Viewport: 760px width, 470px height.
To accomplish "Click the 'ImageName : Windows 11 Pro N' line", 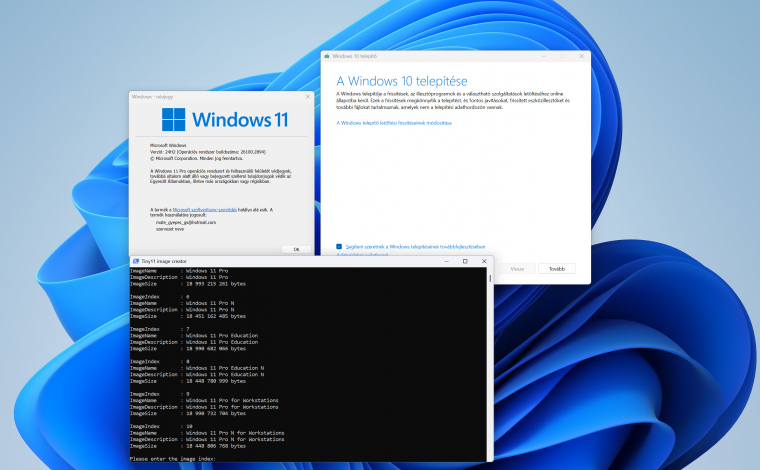I will click(x=182, y=303).
